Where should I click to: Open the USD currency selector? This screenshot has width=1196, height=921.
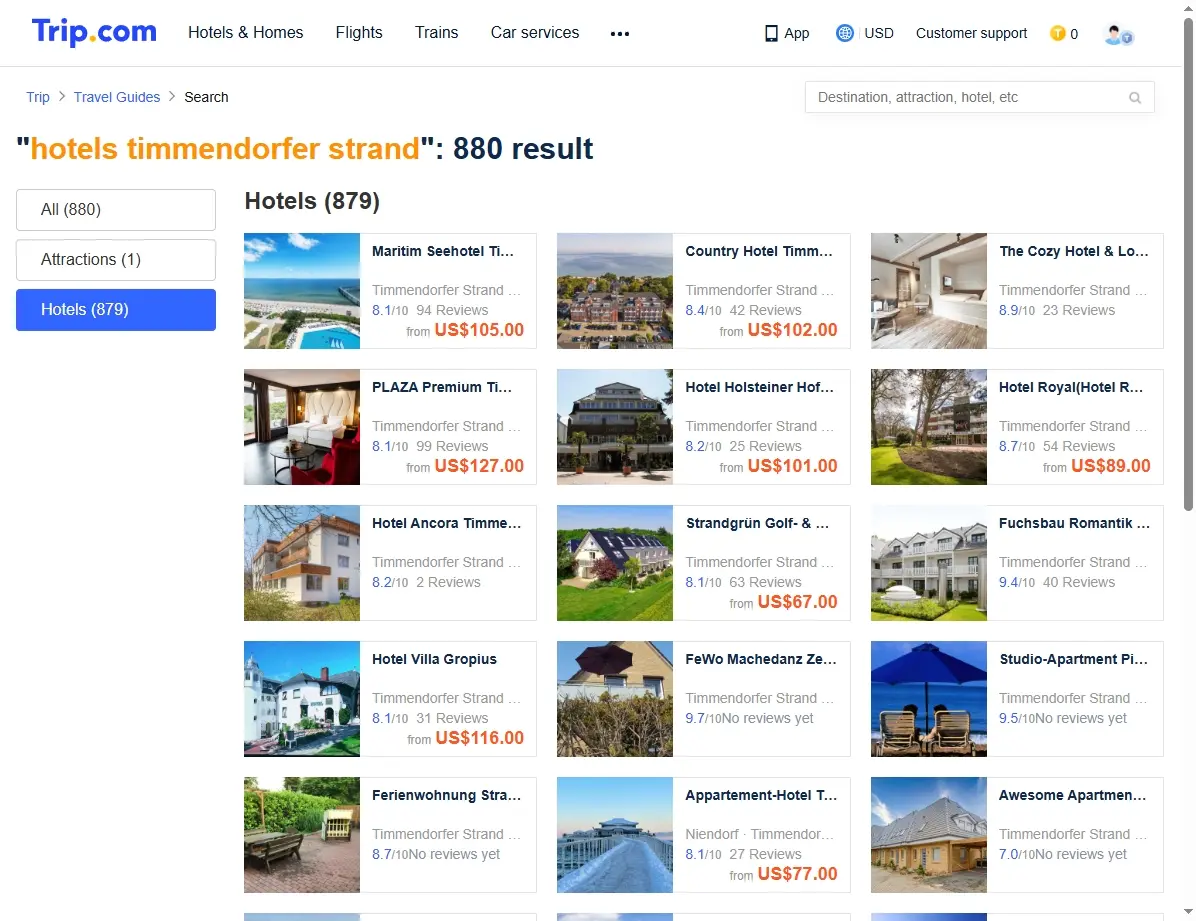879,33
